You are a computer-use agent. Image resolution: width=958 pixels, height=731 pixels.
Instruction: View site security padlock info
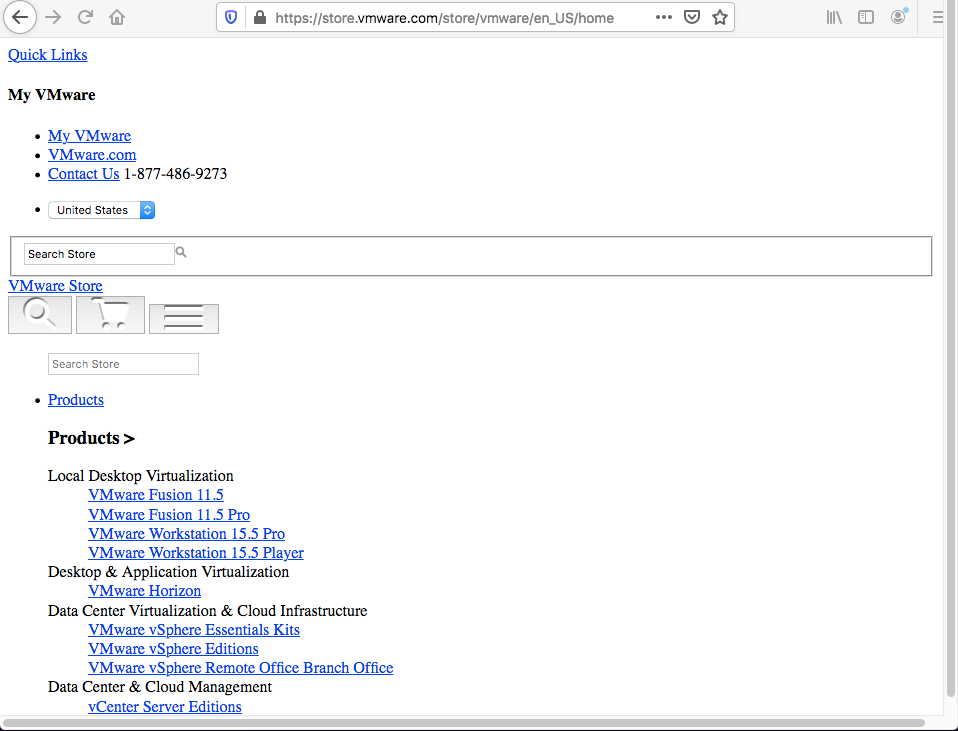[260, 17]
